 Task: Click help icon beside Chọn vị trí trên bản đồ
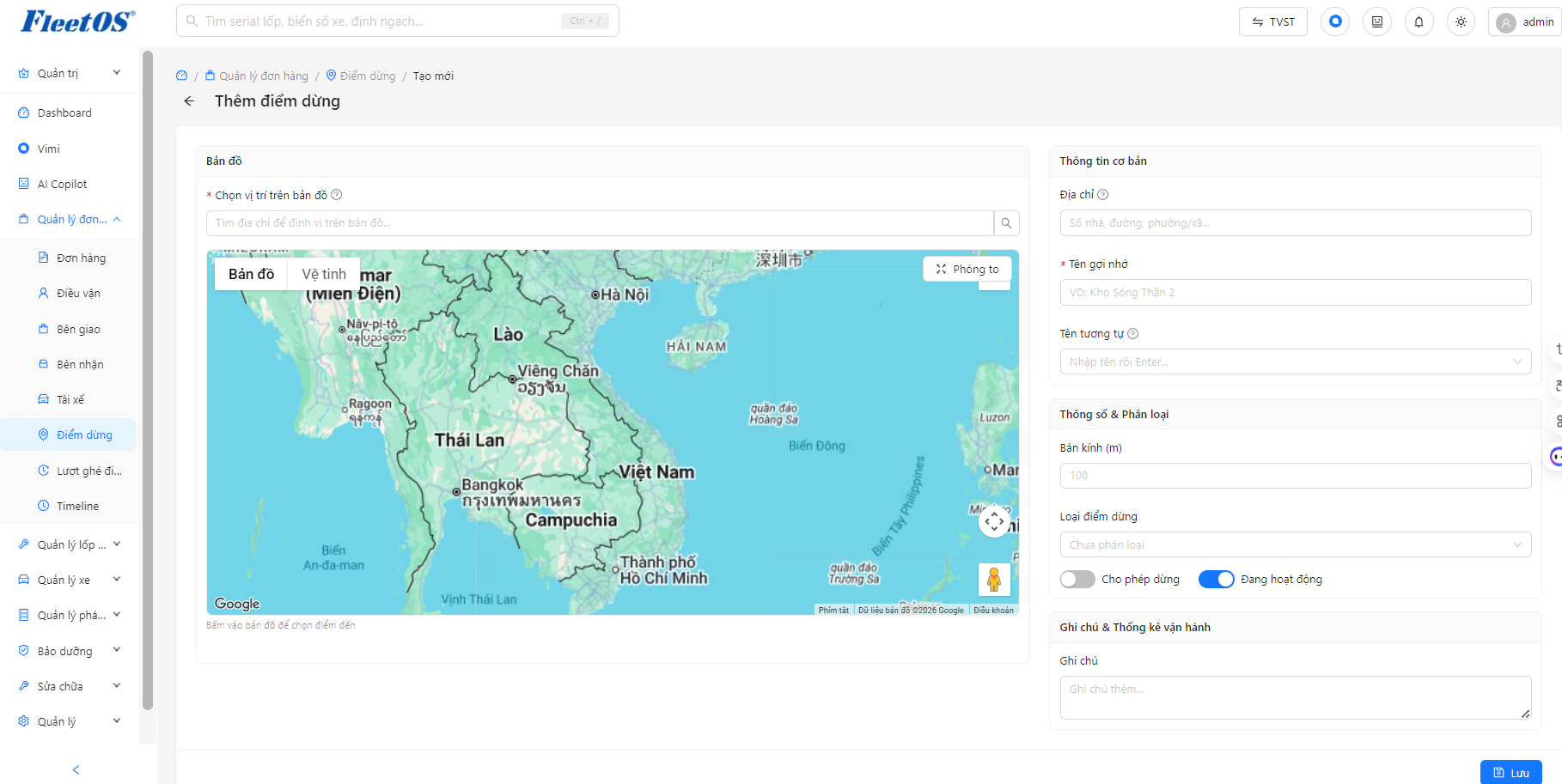click(337, 195)
